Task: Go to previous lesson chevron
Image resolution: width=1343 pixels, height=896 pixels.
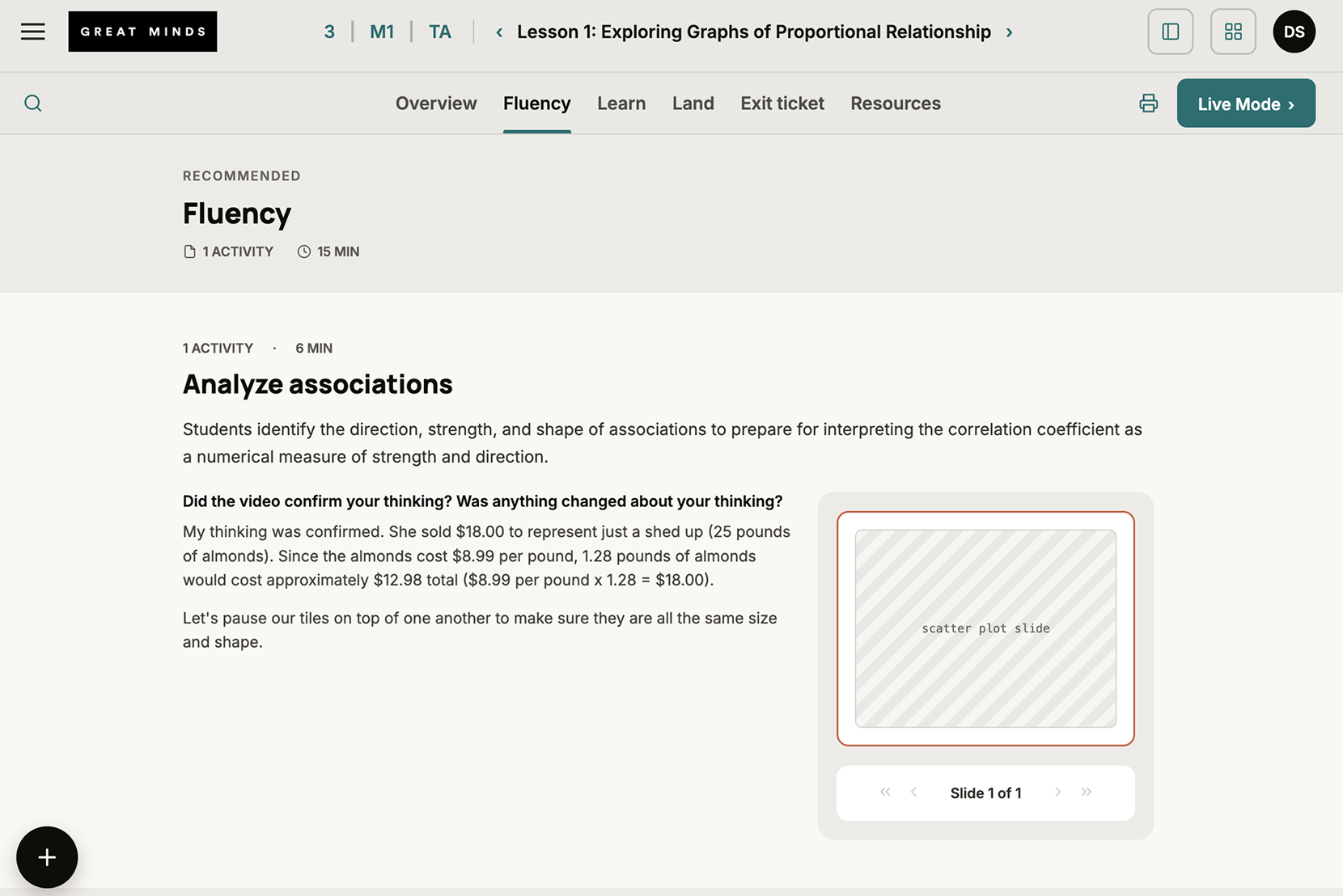Action: [x=499, y=32]
